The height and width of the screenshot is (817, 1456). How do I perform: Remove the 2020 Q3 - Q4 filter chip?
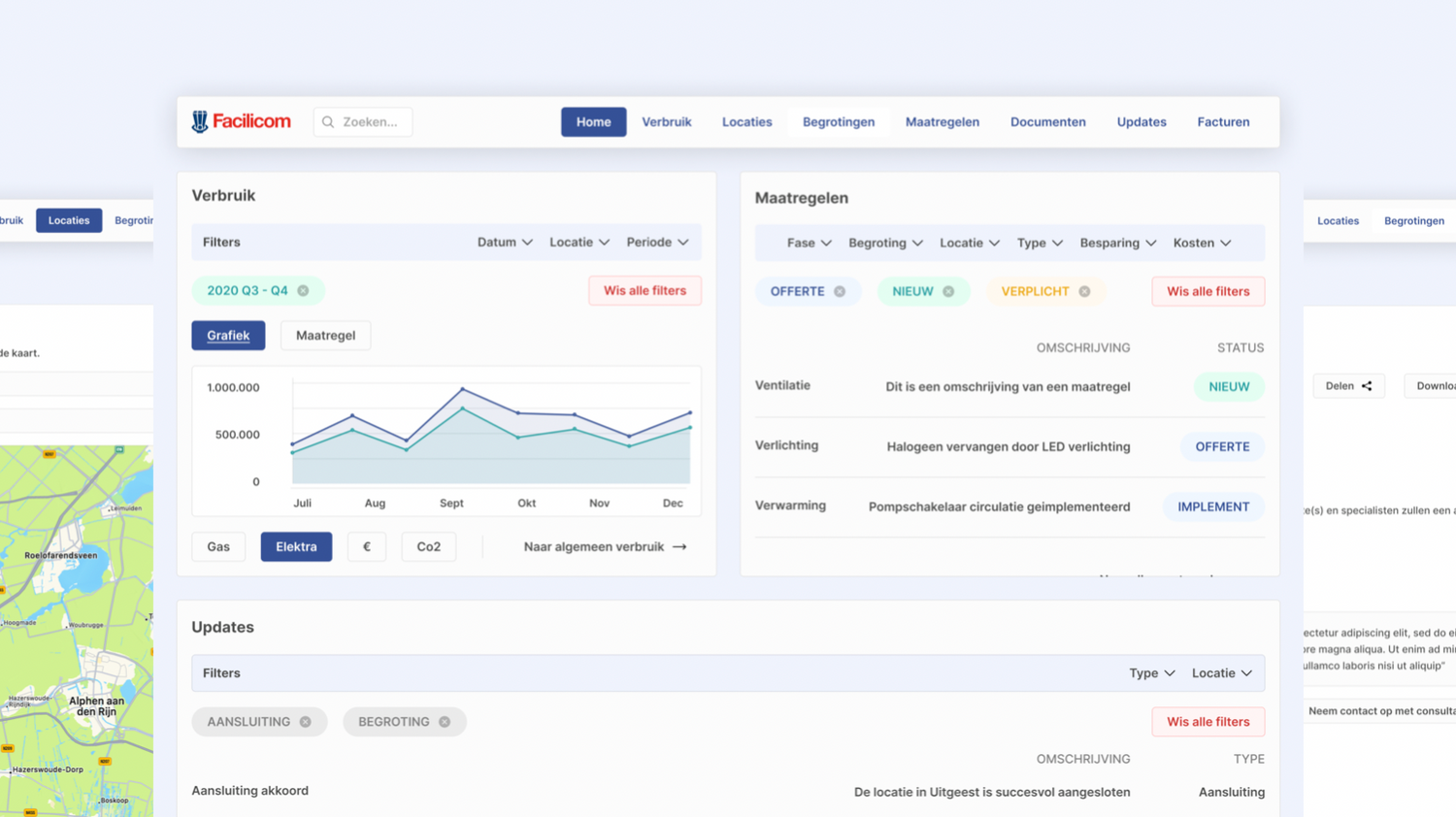click(x=303, y=291)
